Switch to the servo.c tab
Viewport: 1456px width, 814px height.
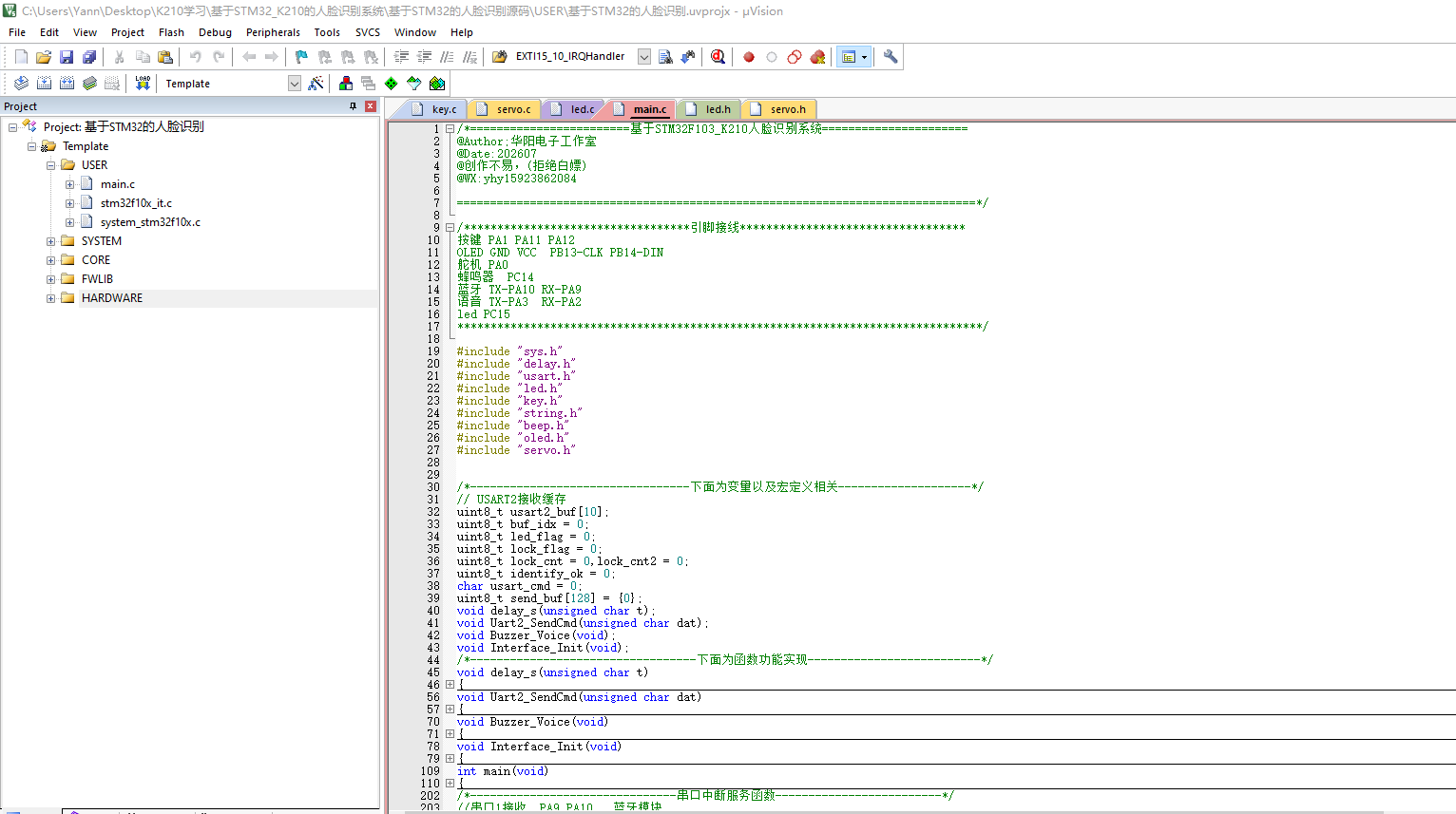513,109
